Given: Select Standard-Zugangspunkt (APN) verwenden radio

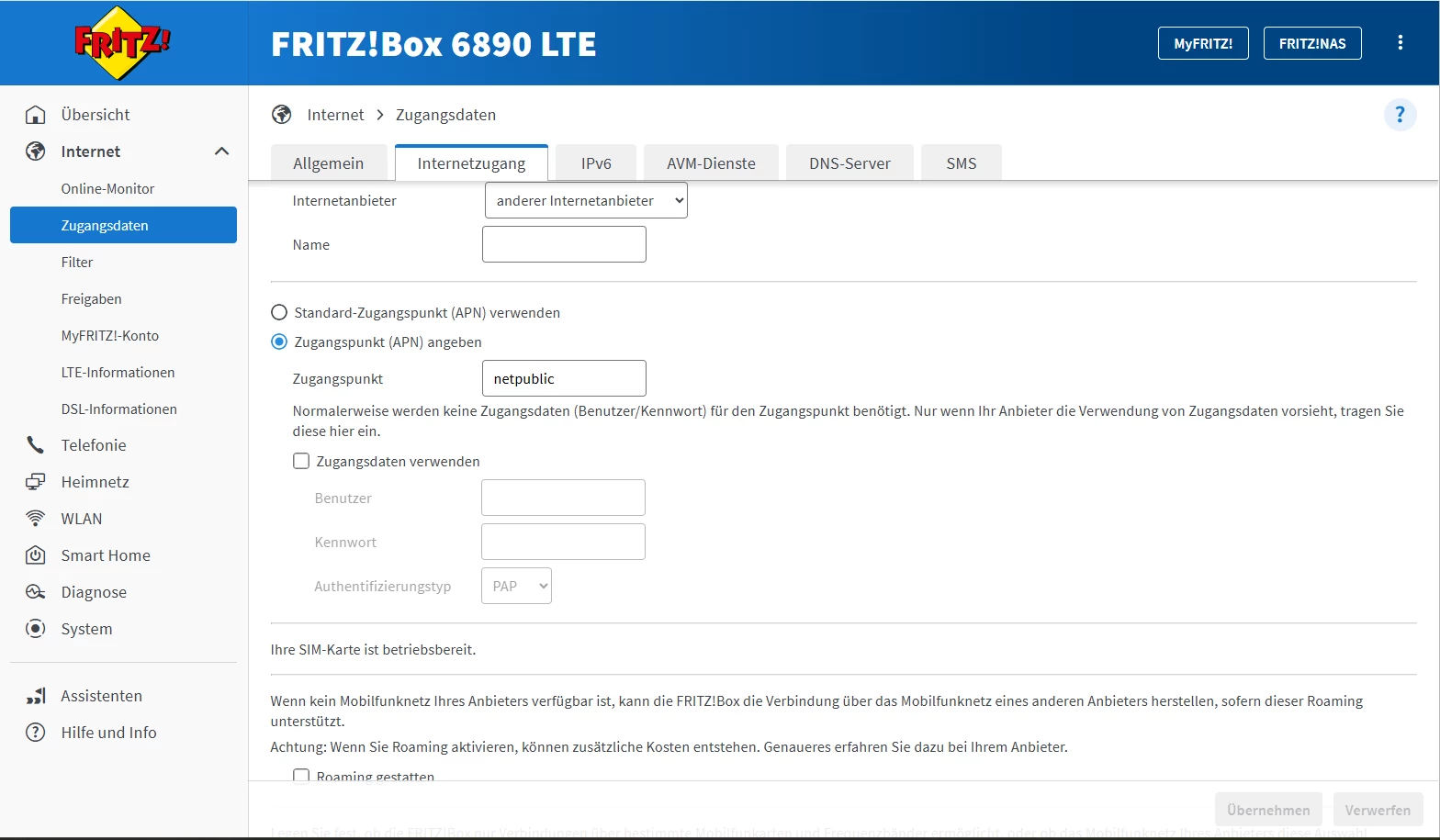Looking at the screenshot, I should 279,313.
